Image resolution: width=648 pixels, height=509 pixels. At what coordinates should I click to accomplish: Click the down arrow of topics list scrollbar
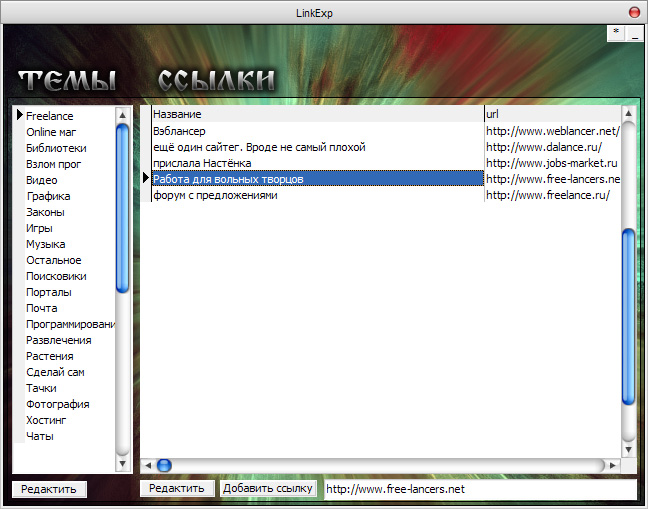click(x=122, y=464)
